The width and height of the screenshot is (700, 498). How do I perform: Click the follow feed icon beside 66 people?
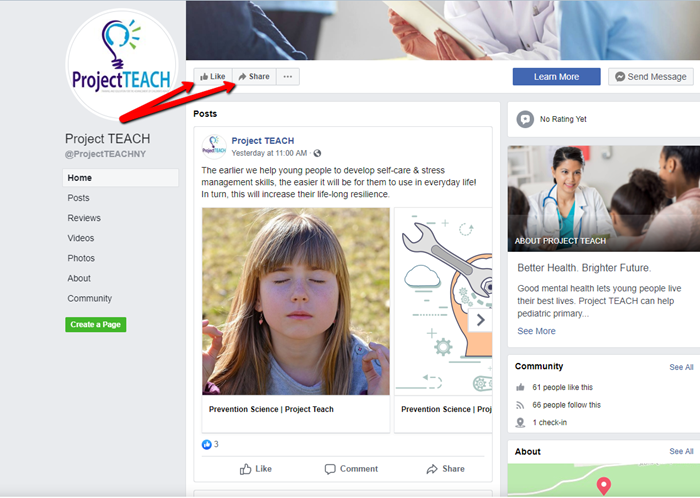(520, 405)
